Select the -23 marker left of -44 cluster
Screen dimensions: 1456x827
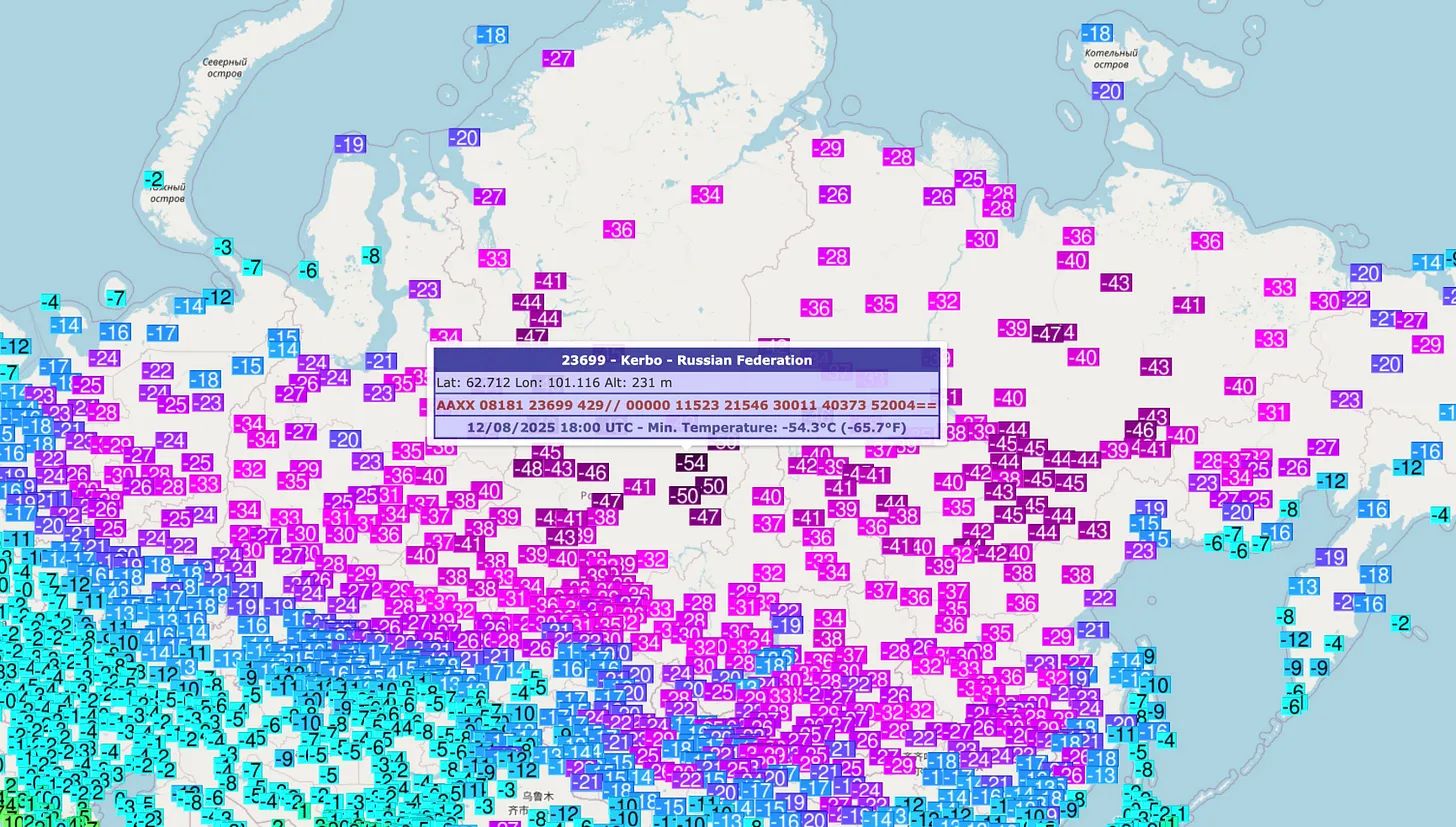pos(424,290)
